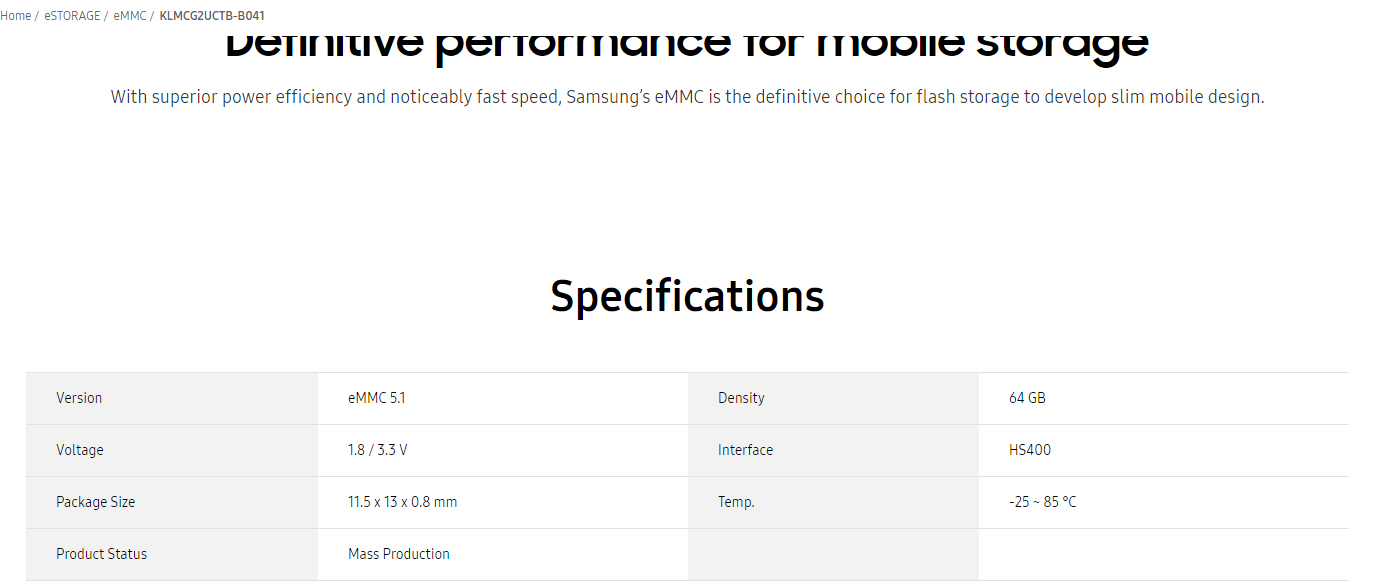Screen dimensions: 1388x587
Task: Go to Home in the breadcrumb
Action: coord(15,16)
